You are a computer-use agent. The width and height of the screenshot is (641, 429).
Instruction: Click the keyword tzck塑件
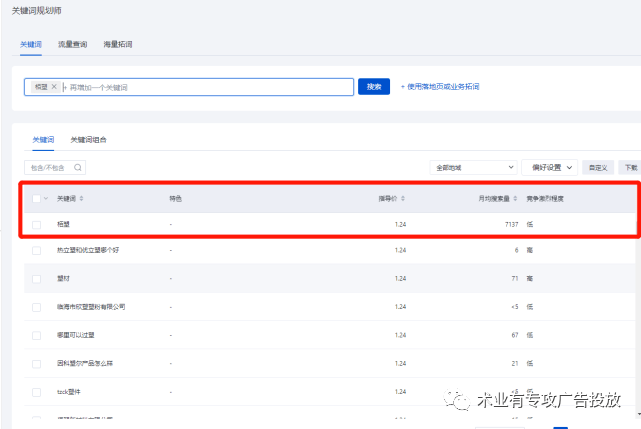click(x=69, y=392)
